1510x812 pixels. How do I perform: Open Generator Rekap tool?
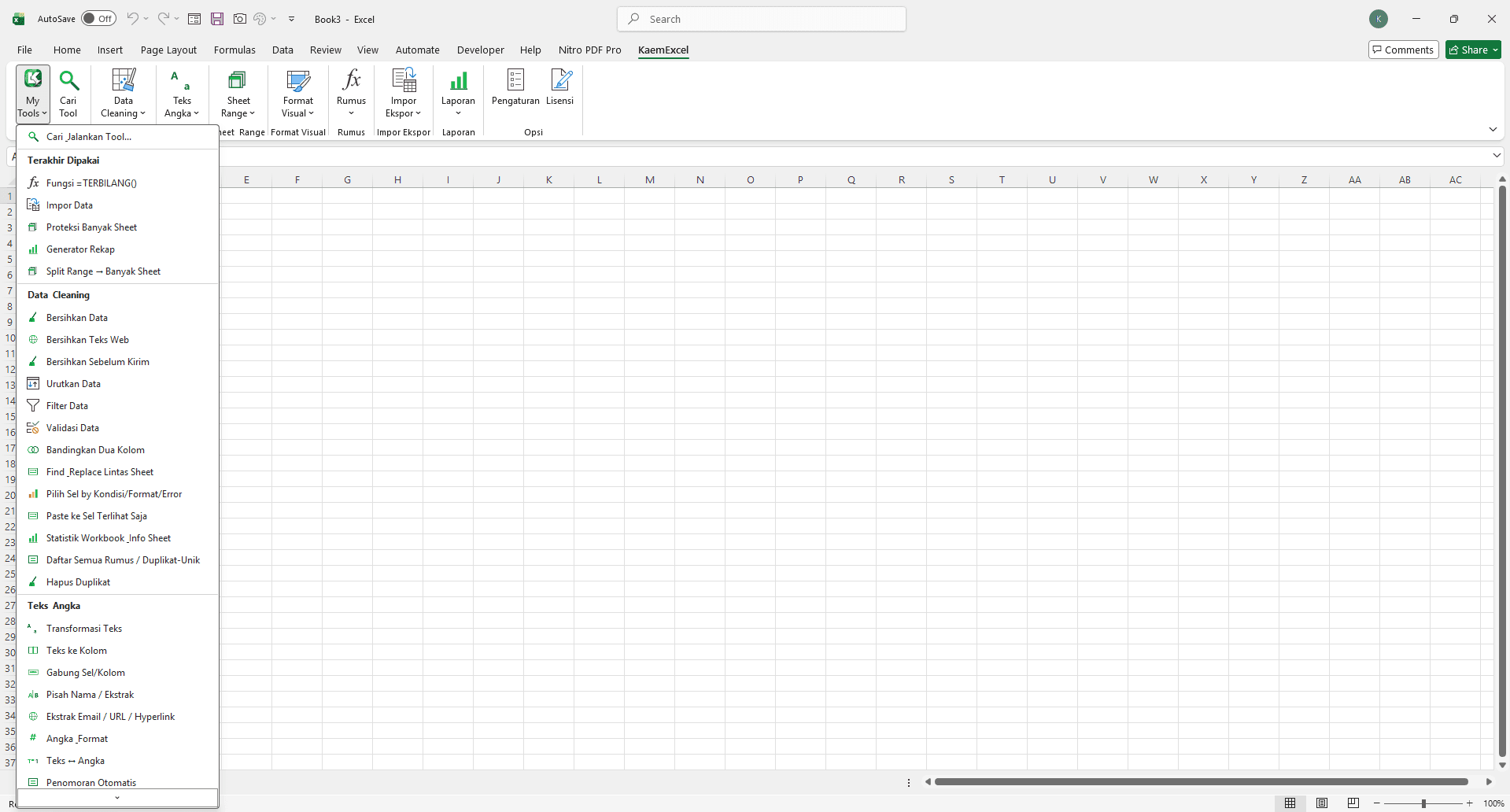pyautogui.click(x=117, y=249)
